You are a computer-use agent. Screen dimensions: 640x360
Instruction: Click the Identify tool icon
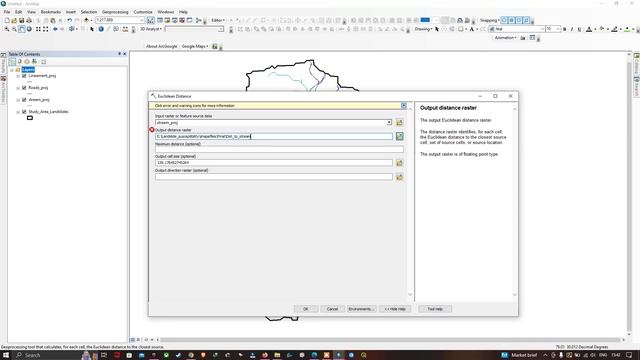pyautogui.click(x=101, y=29)
